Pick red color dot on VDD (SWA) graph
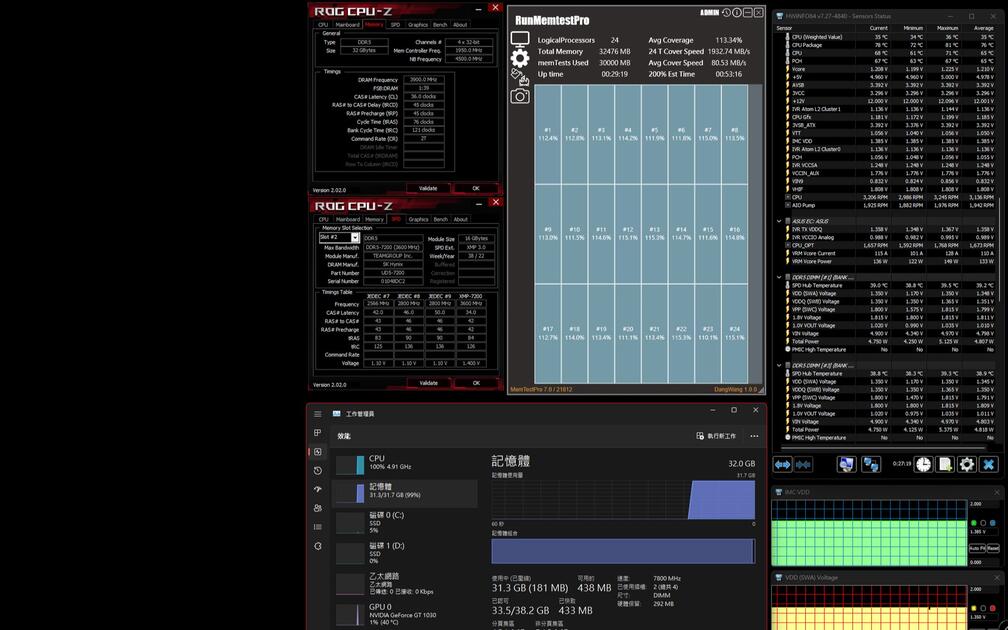The width and height of the screenshot is (1008, 630). click(993, 608)
